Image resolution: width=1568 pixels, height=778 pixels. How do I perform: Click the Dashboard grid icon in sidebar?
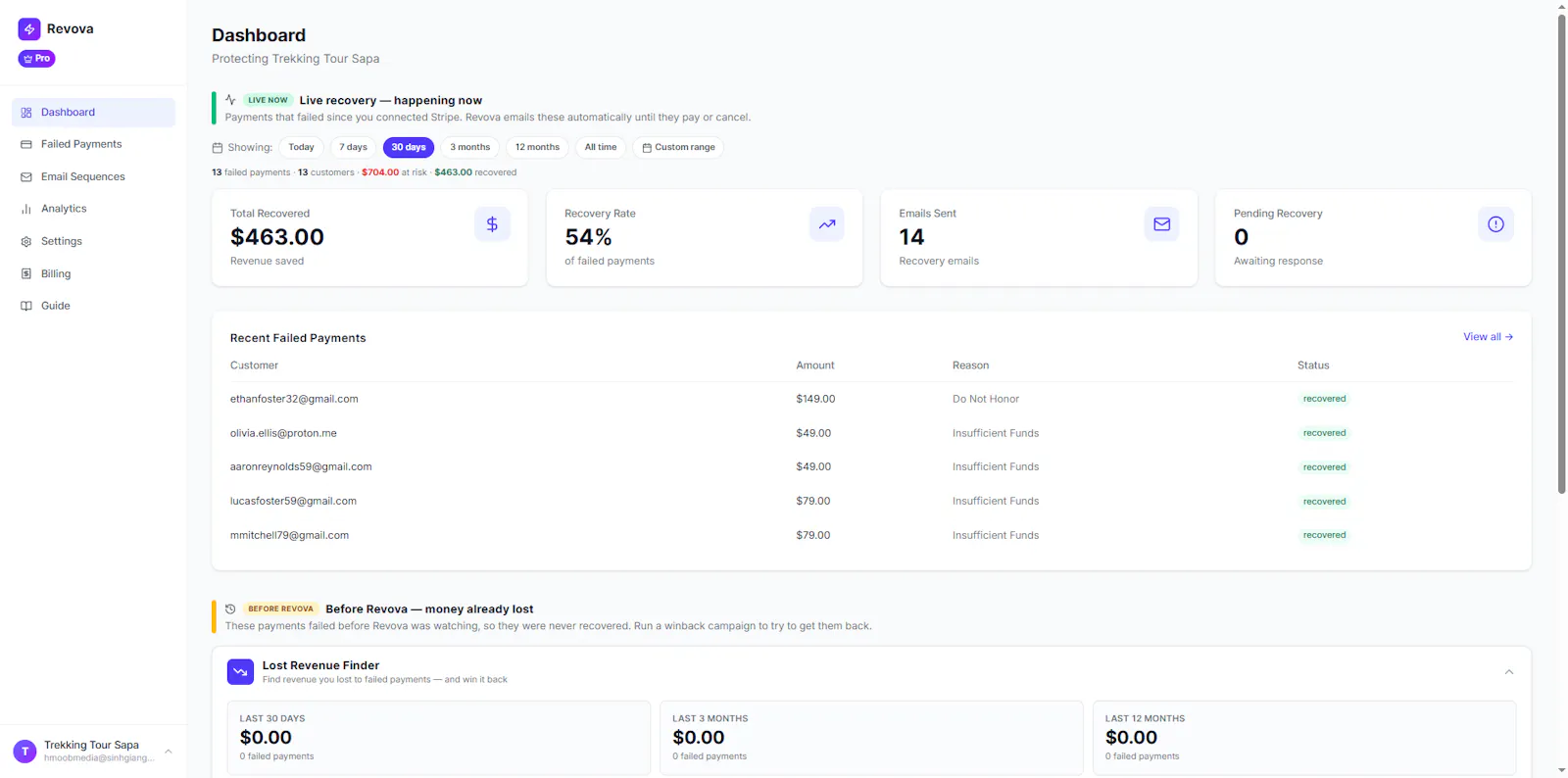[x=26, y=113]
